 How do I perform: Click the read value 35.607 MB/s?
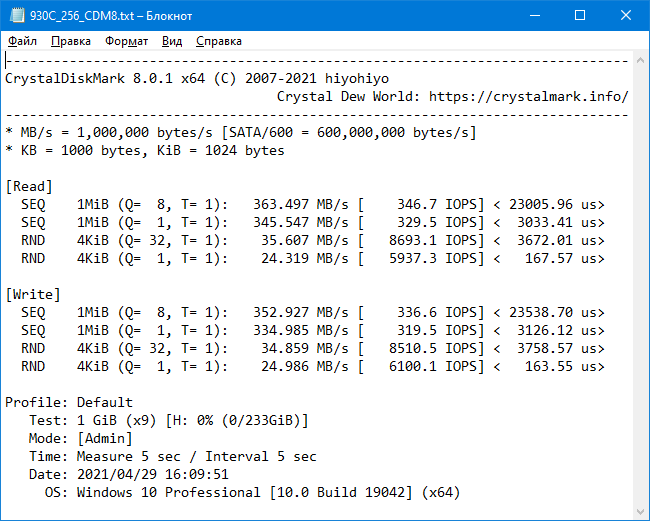click(305, 240)
